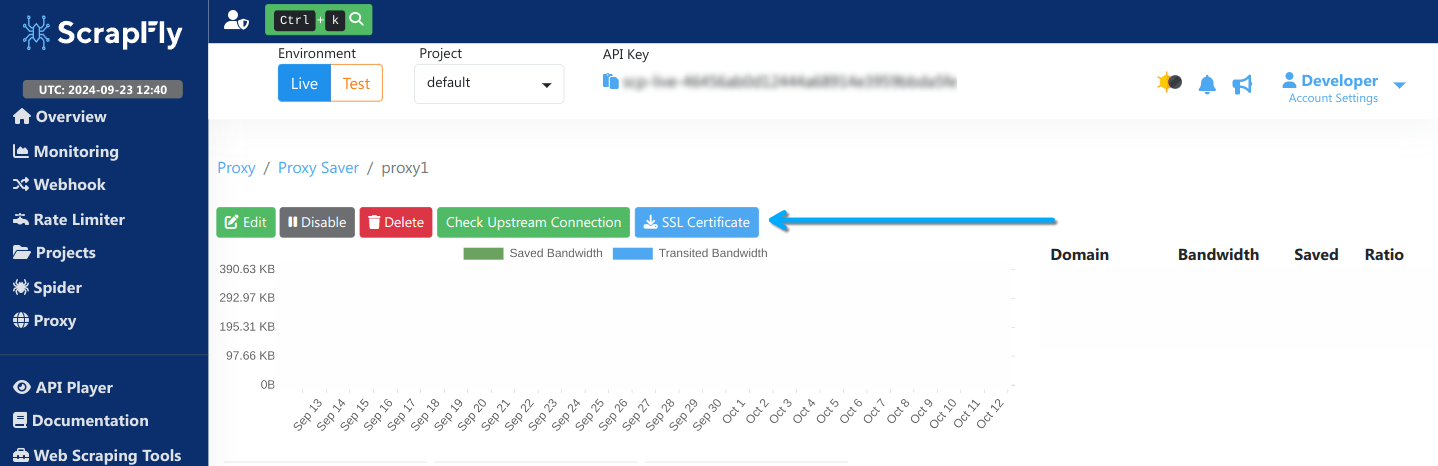This screenshot has width=1438, height=466.
Task: Copy the API key using clipboard icon
Action: pos(611,81)
